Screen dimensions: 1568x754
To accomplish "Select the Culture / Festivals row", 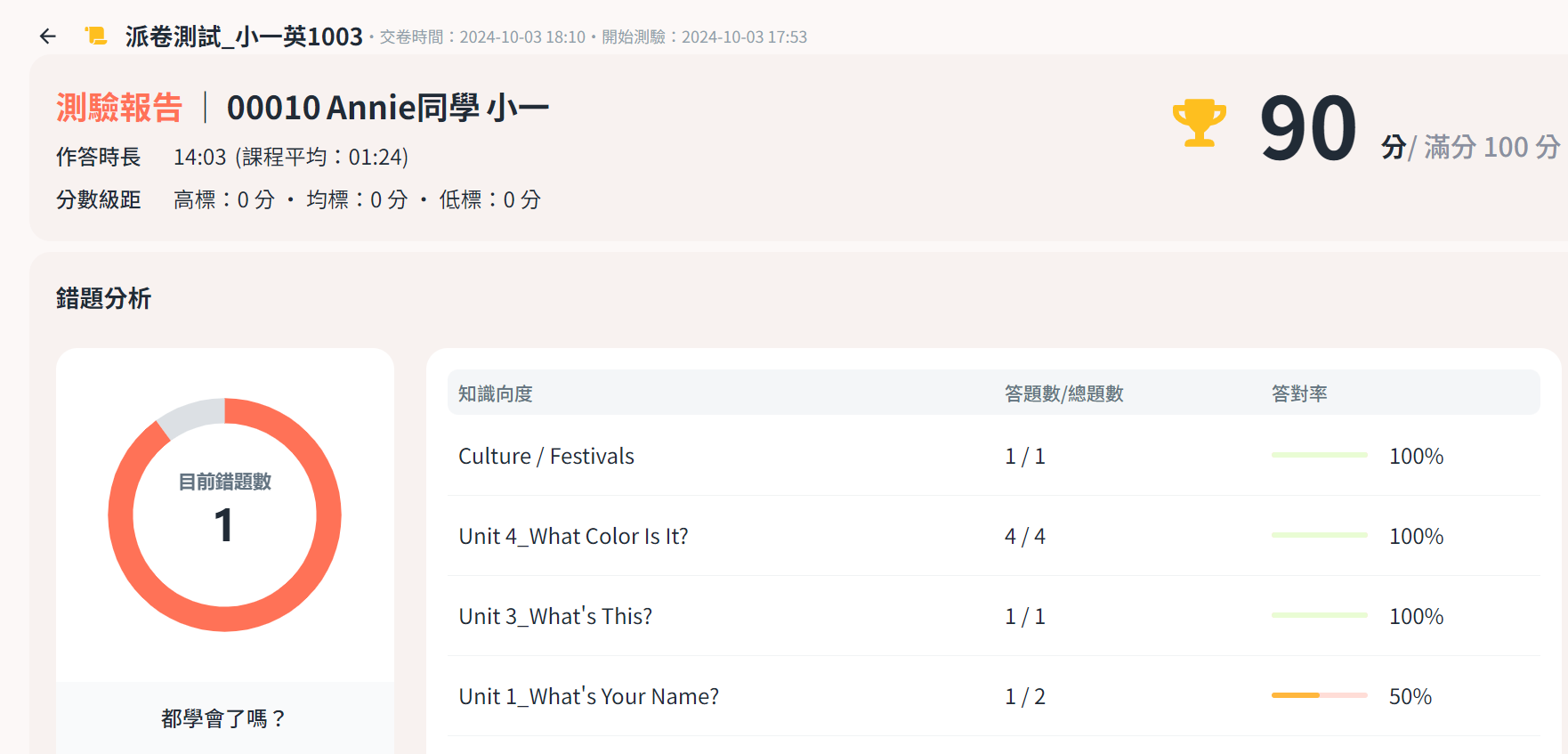I will click(994, 456).
